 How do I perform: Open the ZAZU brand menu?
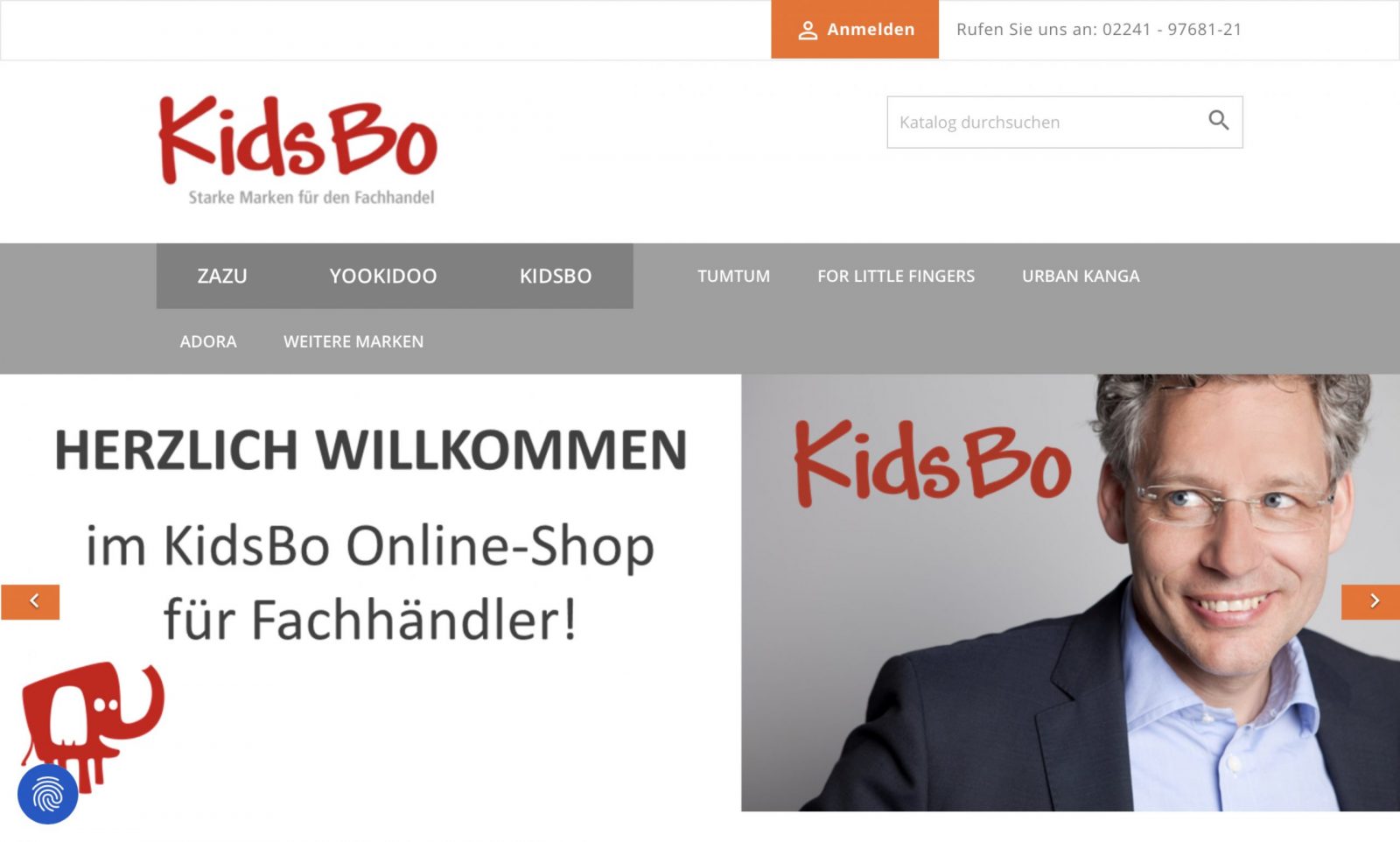click(222, 276)
